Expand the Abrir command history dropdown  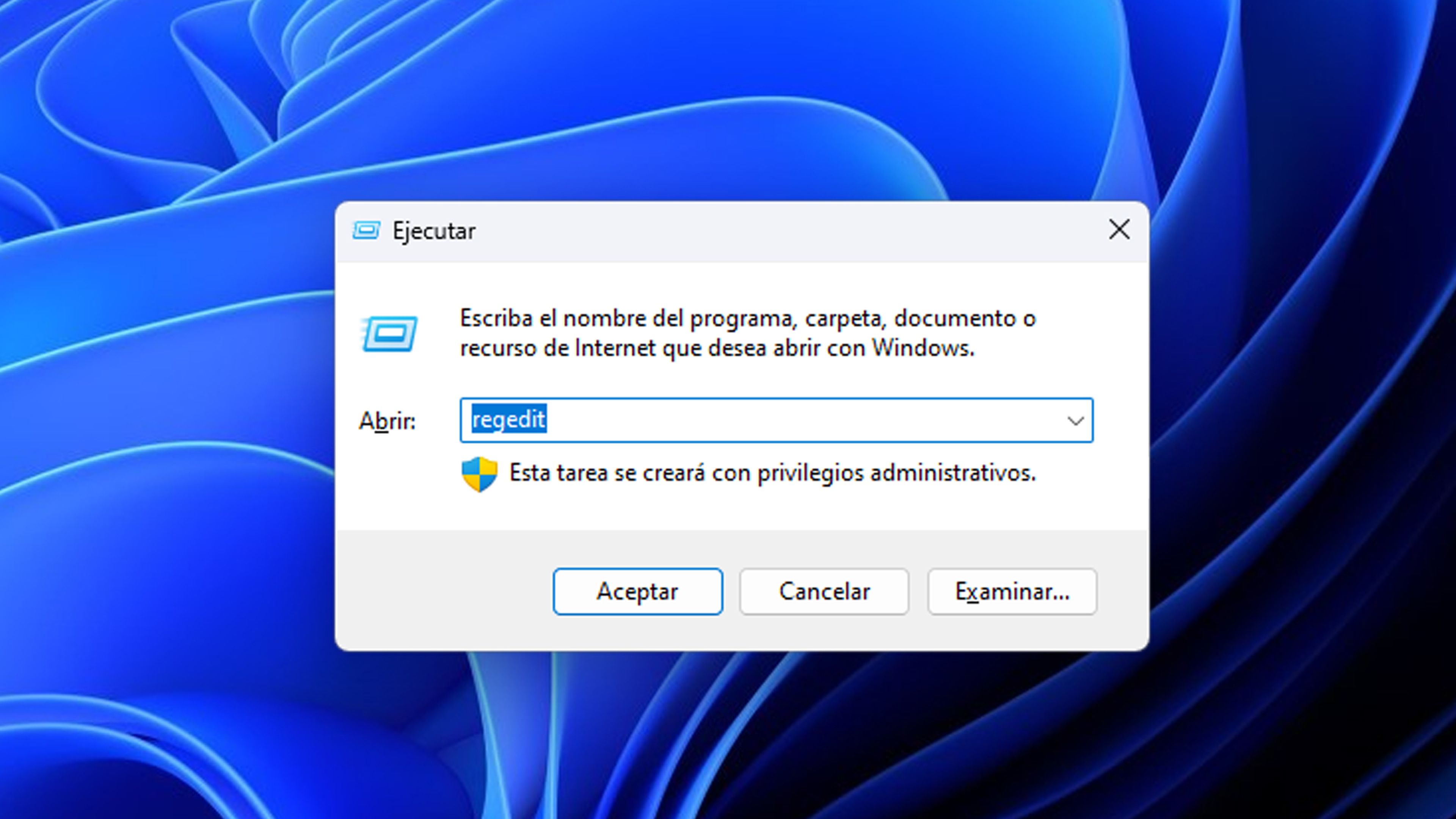1075,420
